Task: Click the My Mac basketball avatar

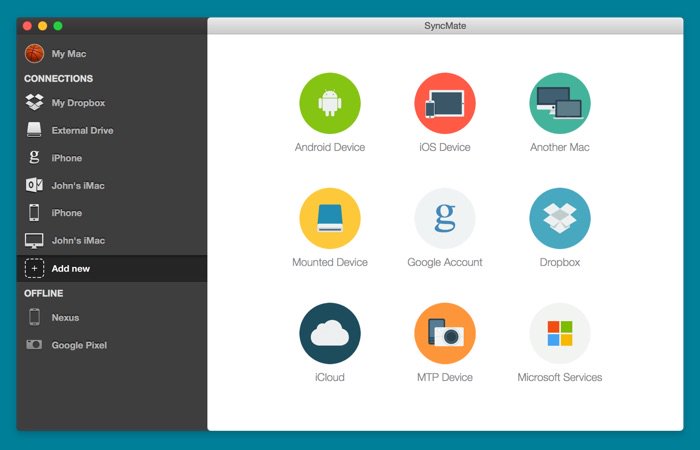Action: (34, 54)
